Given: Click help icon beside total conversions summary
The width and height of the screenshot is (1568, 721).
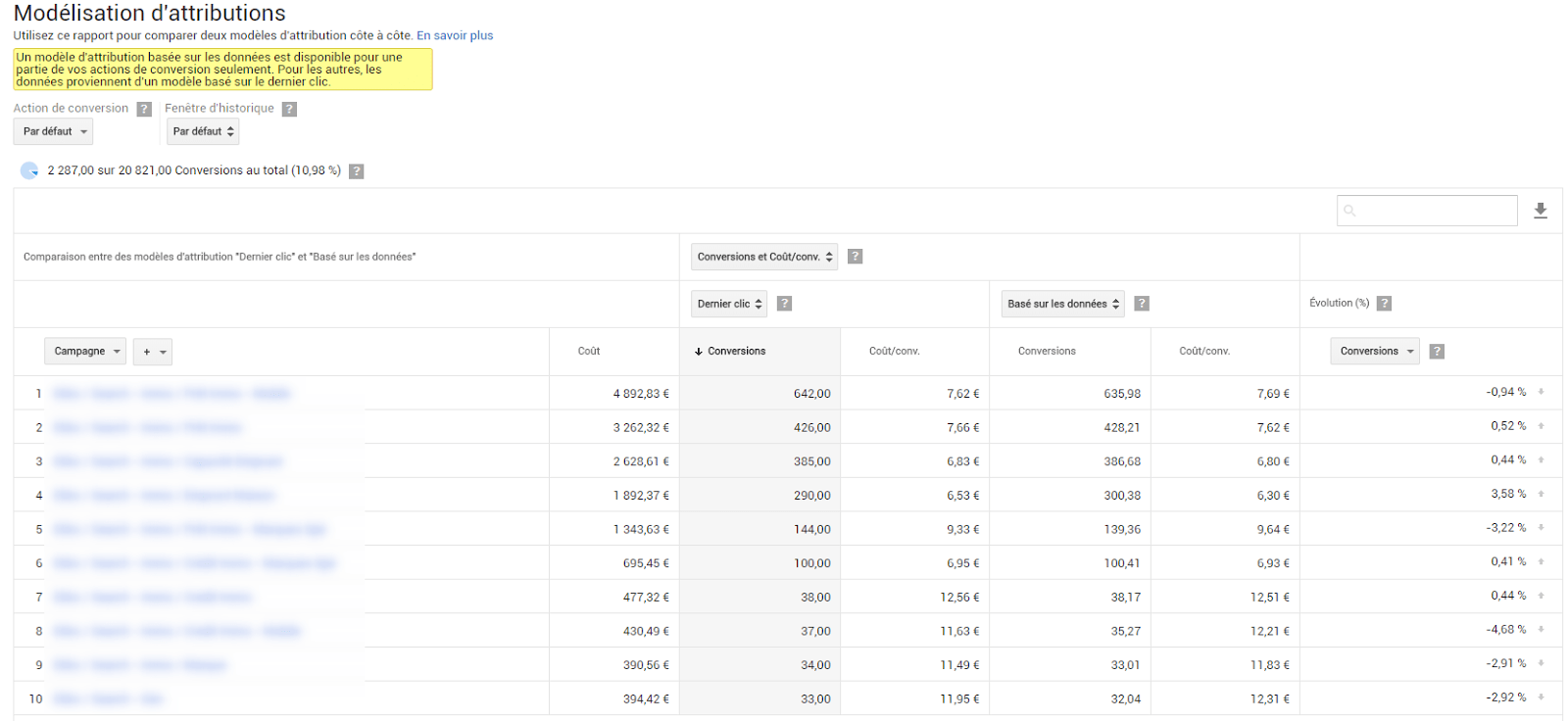Looking at the screenshot, I should [357, 171].
